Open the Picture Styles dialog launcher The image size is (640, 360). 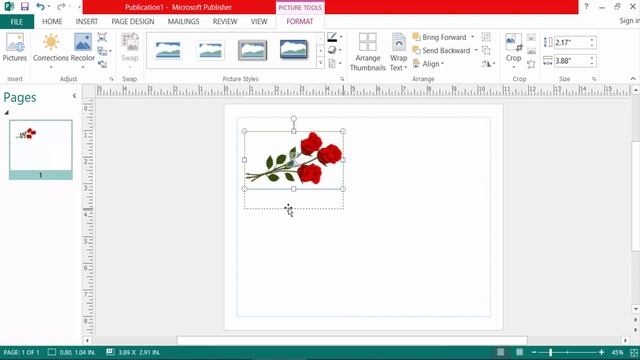(x=342, y=79)
